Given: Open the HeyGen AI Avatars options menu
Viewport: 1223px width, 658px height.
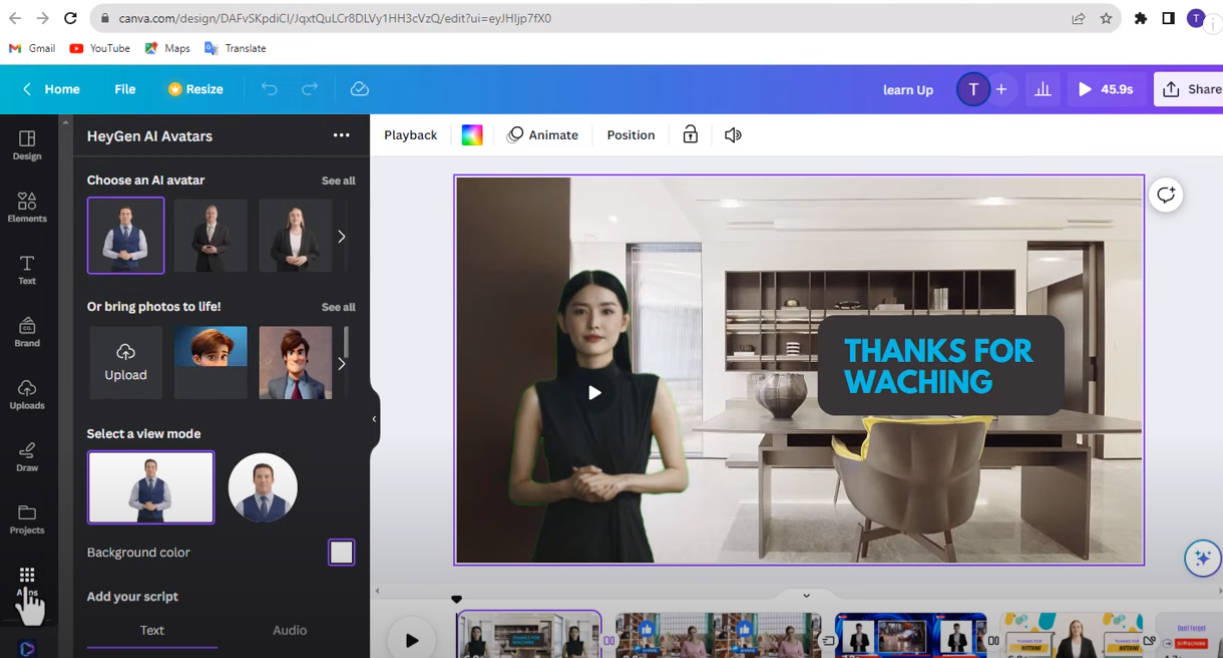Looking at the screenshot, I should click(341, 135).
